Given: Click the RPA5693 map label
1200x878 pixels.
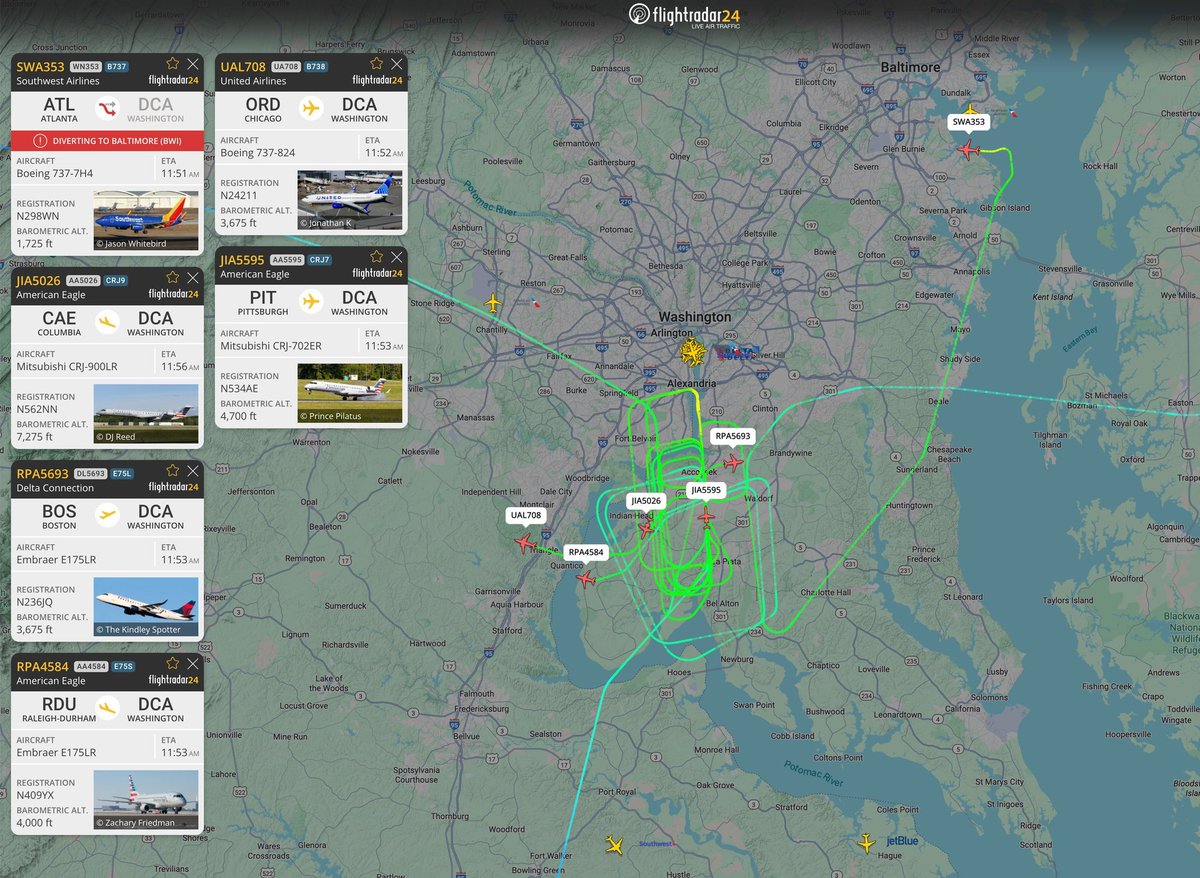Looking at the screenshot, I should 733,436.
